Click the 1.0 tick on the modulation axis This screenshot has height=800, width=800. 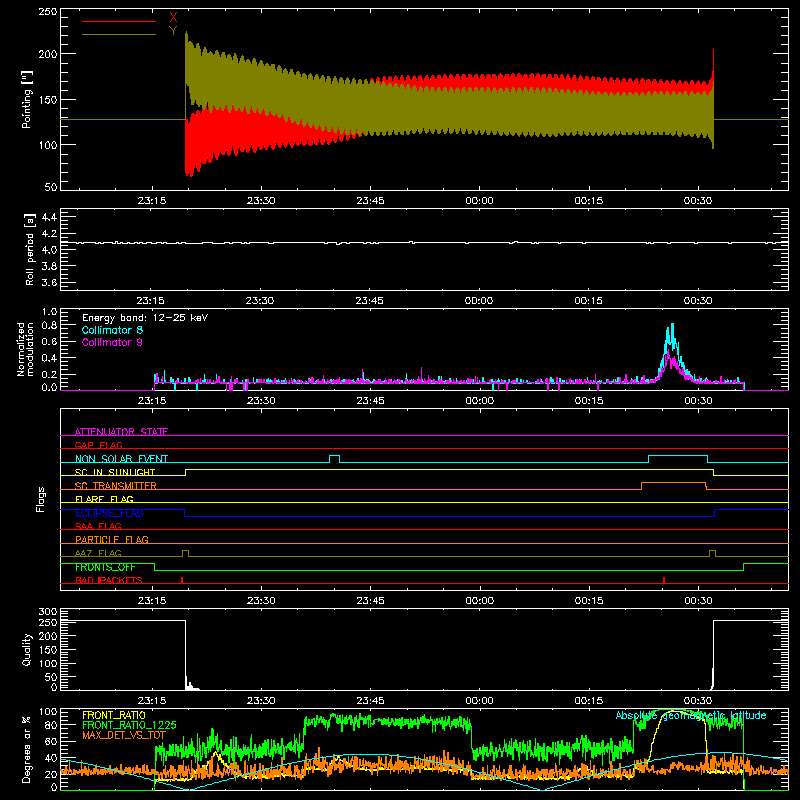point(49,312)
